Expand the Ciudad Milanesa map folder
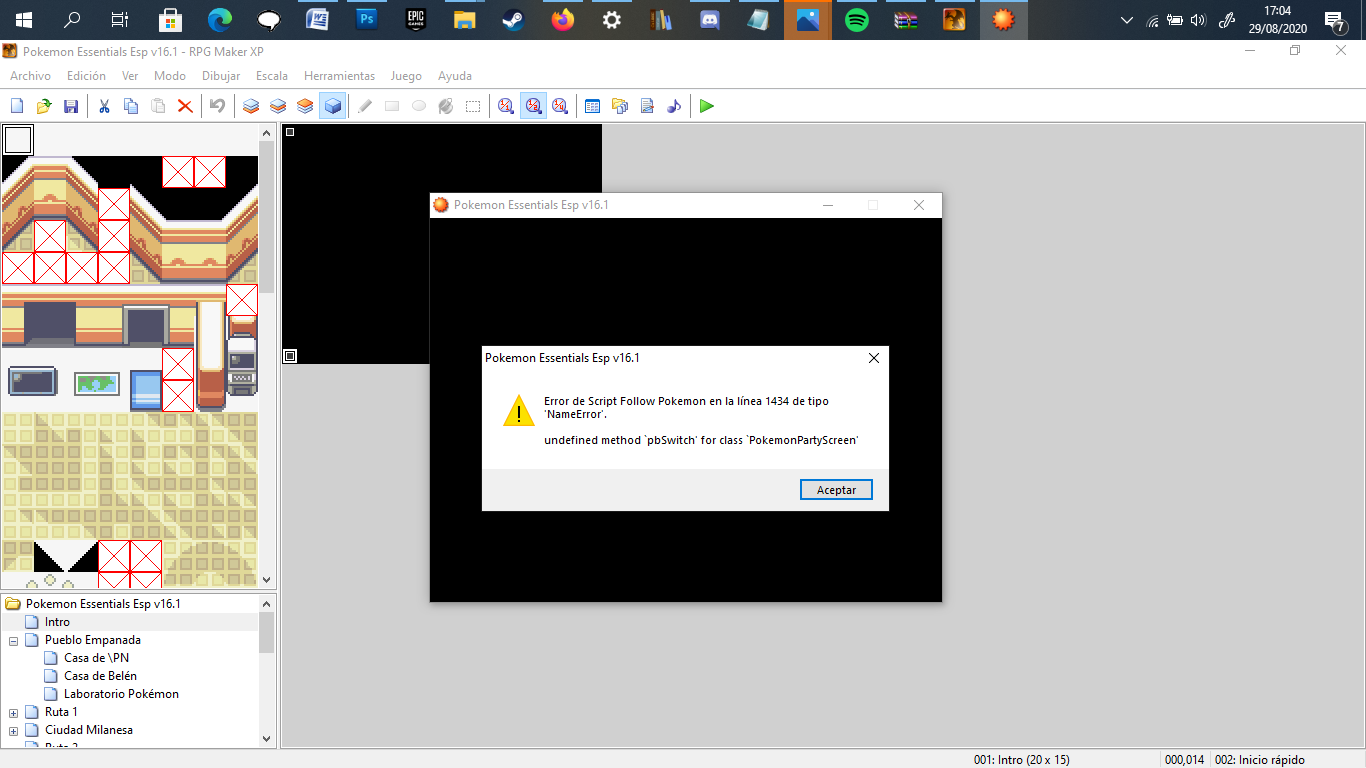Viewport: 1366px width, 768px height. pyautogui.click(x=14, y=731)
